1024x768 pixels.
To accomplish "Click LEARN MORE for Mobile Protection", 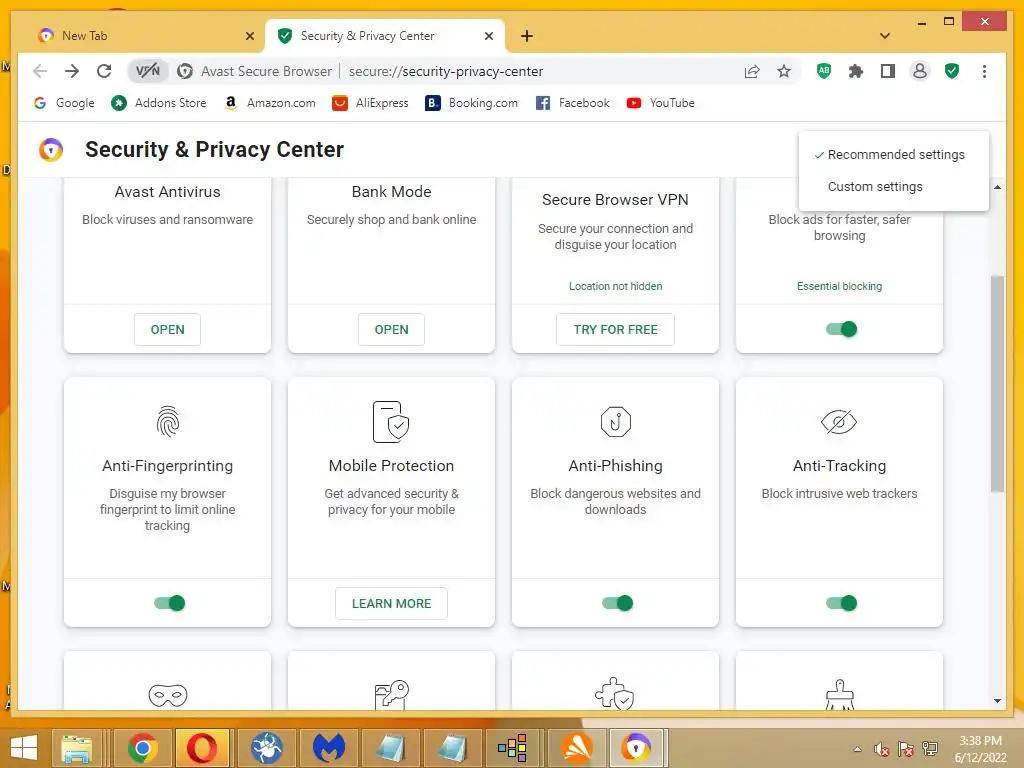I will pos(391,603).
